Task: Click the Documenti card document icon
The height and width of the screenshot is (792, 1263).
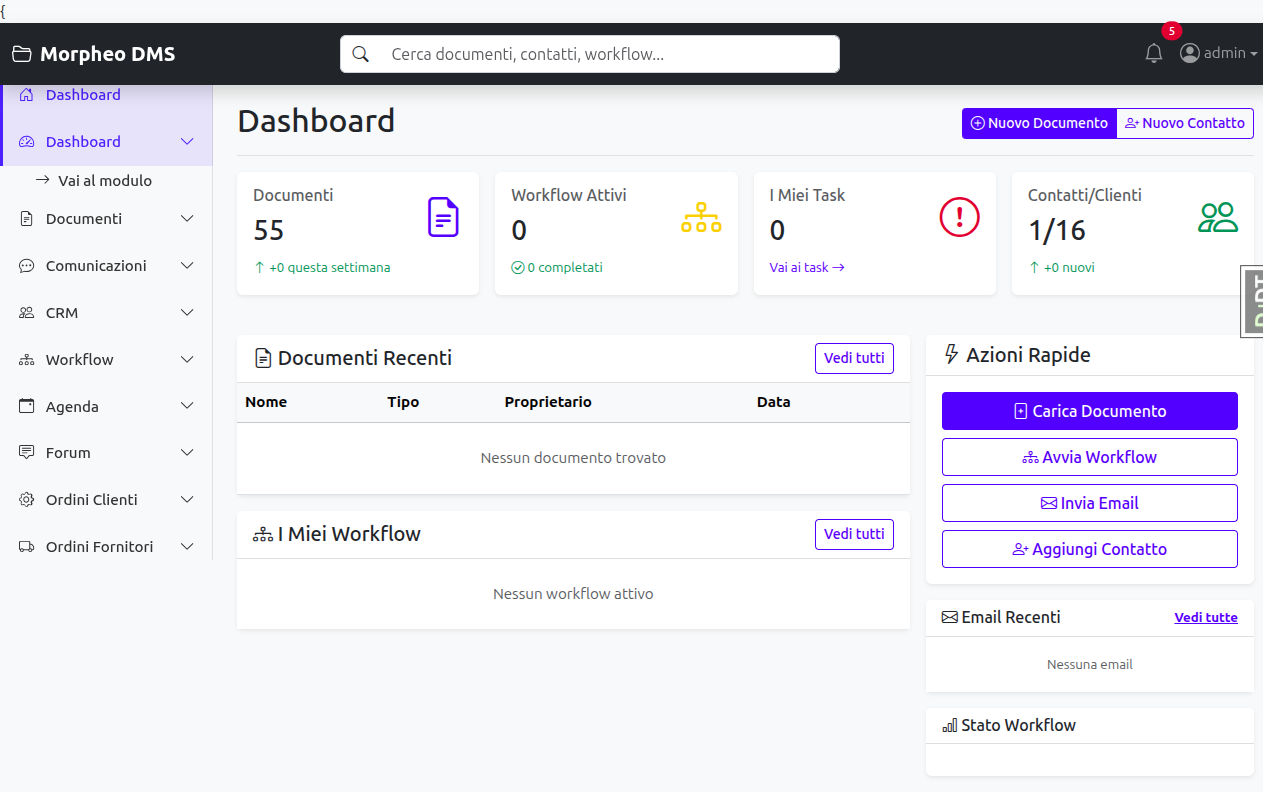Action: point(443,217)
